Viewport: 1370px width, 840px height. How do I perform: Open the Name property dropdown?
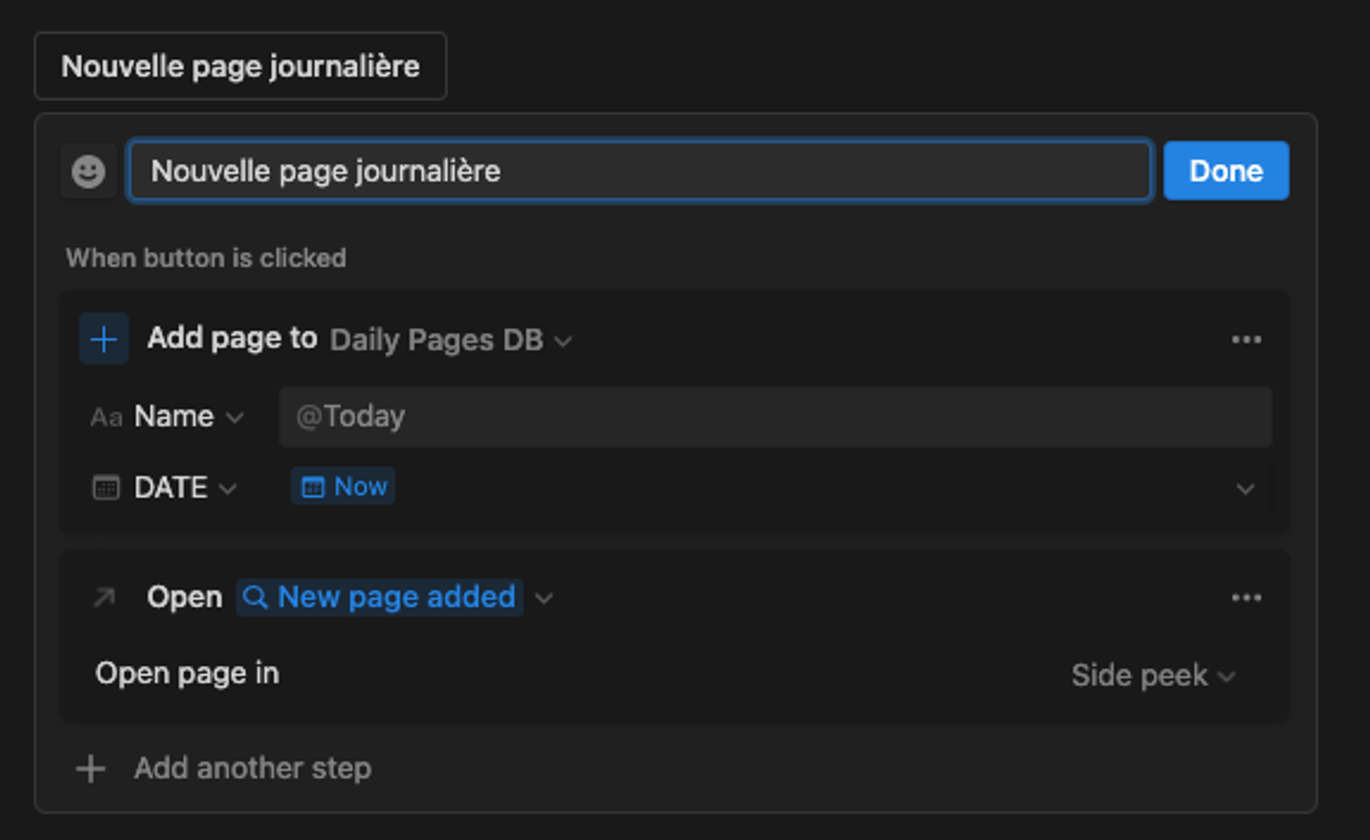pyautogui.click(x=188, y=417)
